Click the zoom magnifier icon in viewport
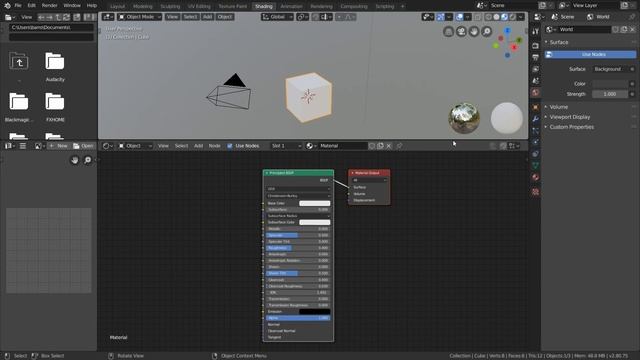This screenshot has width=640, height=360. pos(487,32)
